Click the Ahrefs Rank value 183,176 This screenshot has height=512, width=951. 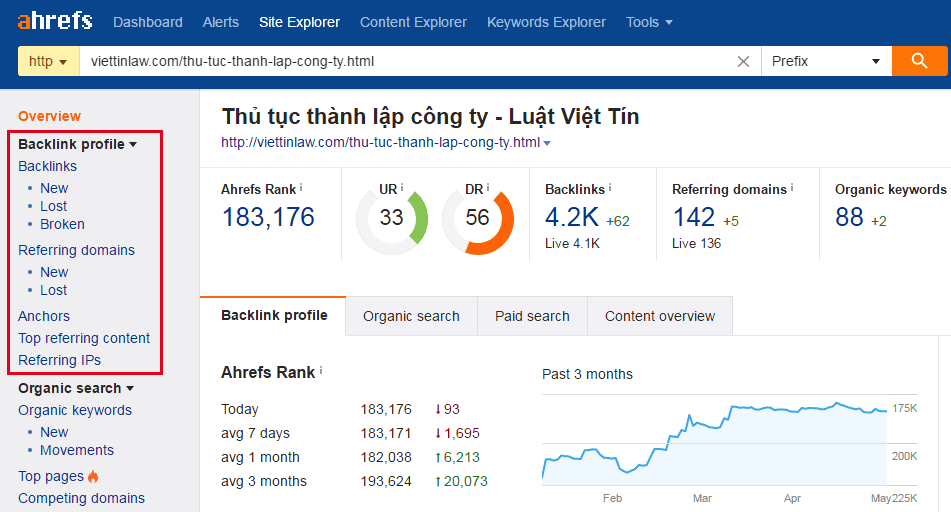point(268,217)
